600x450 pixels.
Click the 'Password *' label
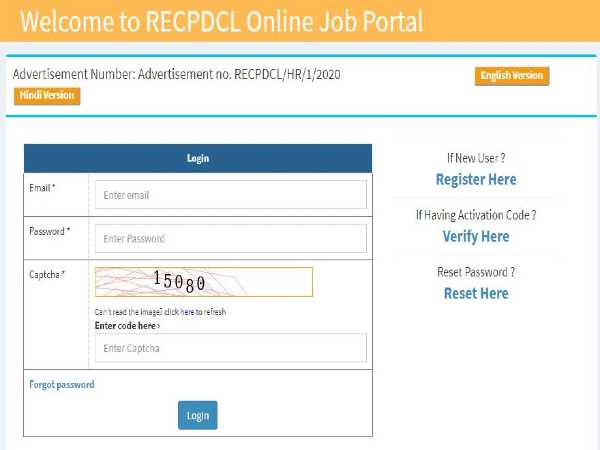(49, 232)
